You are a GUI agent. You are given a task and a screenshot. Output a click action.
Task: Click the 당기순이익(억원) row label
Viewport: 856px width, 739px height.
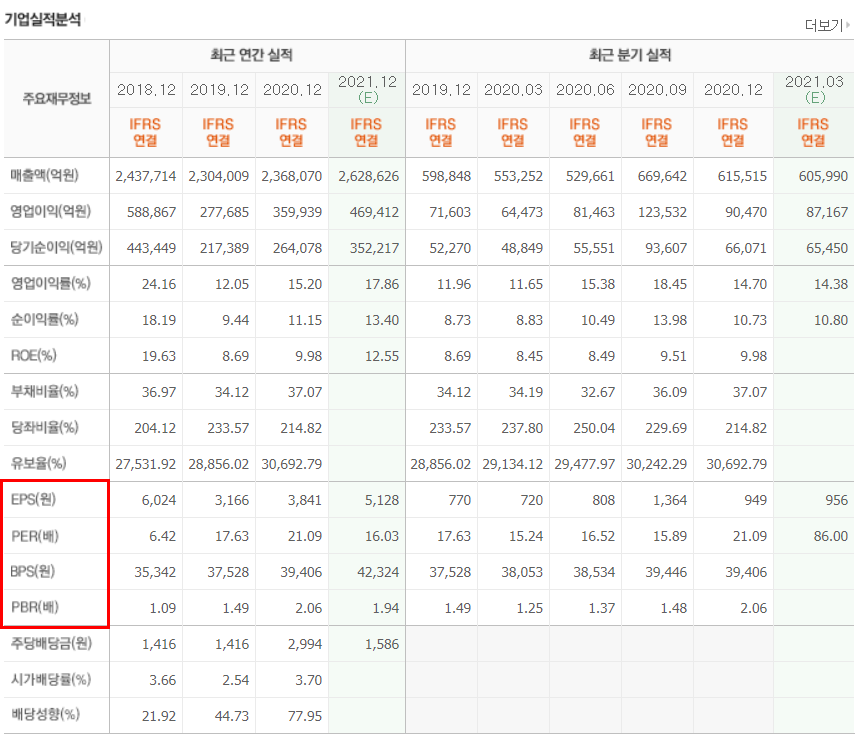tap(57, 248)
